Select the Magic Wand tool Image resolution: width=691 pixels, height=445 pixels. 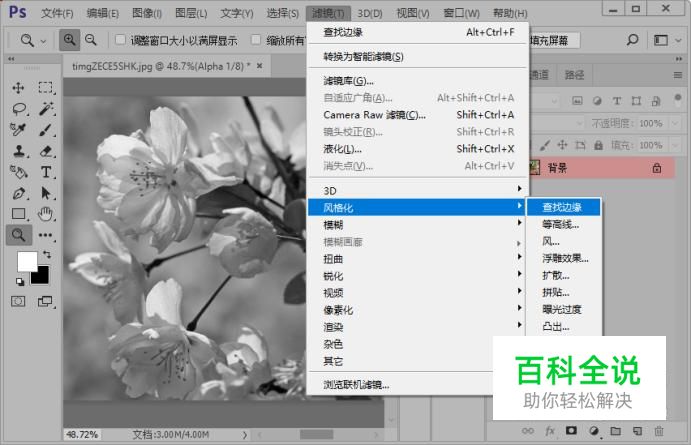click(46, 108)
